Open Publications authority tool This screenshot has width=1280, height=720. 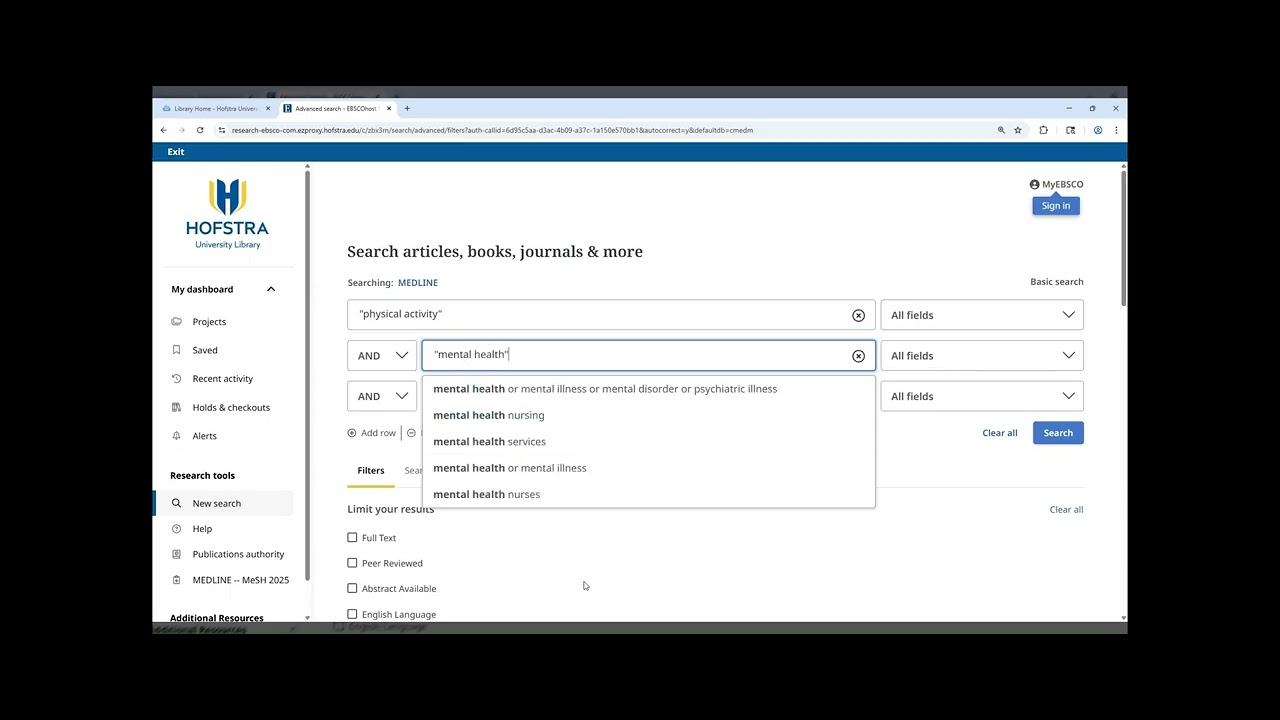(x=238, y=554)
